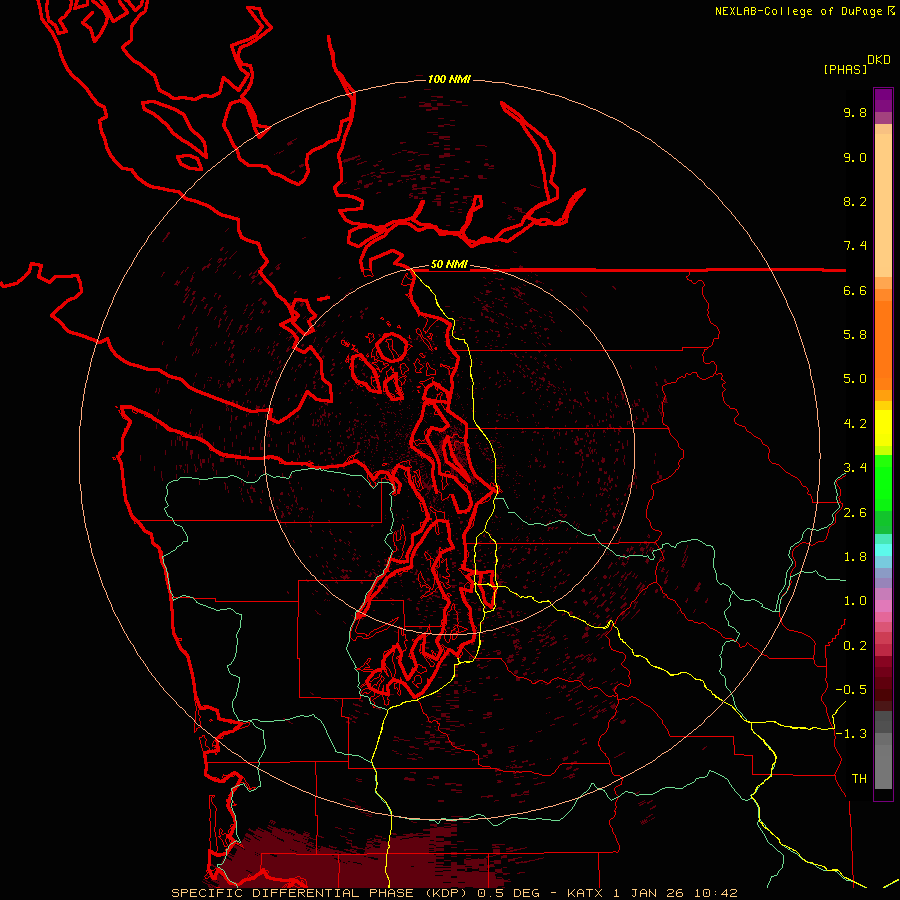Viewport: 900px width, 900px height.
Task: Select the 5.0 legend value
Action: (x=855, y=379)
